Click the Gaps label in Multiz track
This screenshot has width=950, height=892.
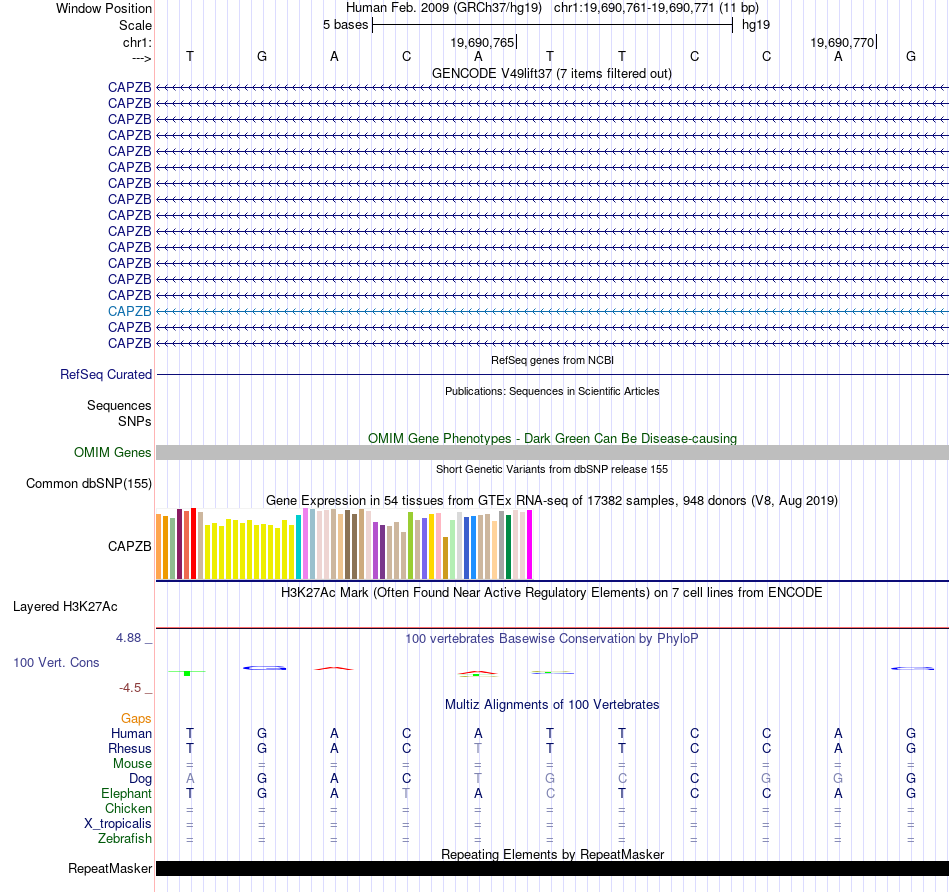coord(136,719)
